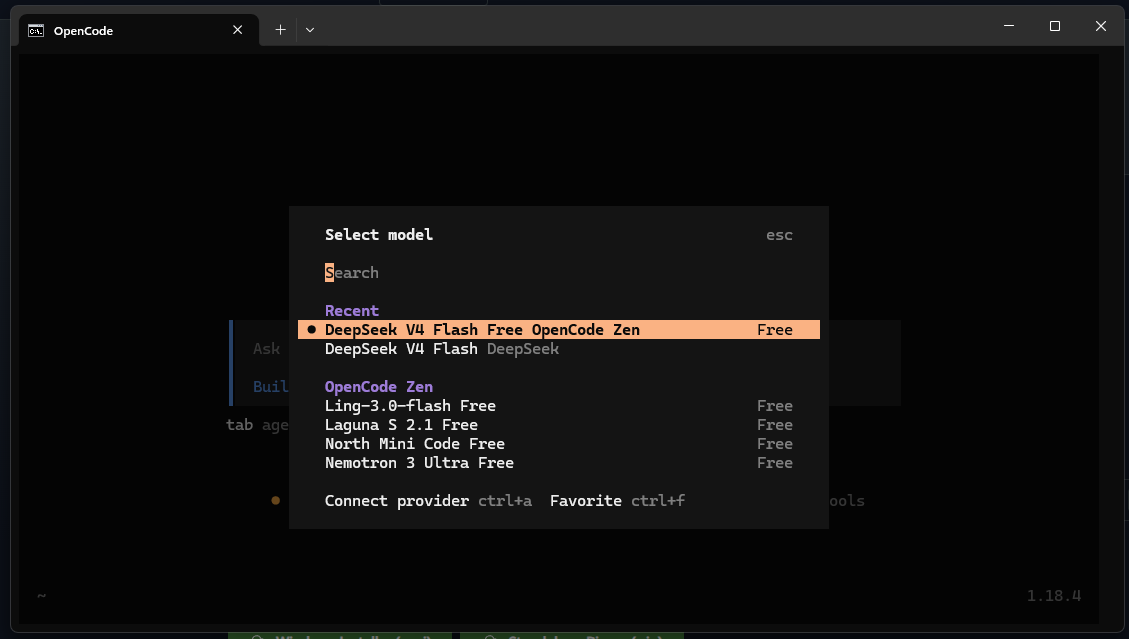Click the Build agent label behind dialog
This screenshot has height=639, width=1129.
click(271, 387)
